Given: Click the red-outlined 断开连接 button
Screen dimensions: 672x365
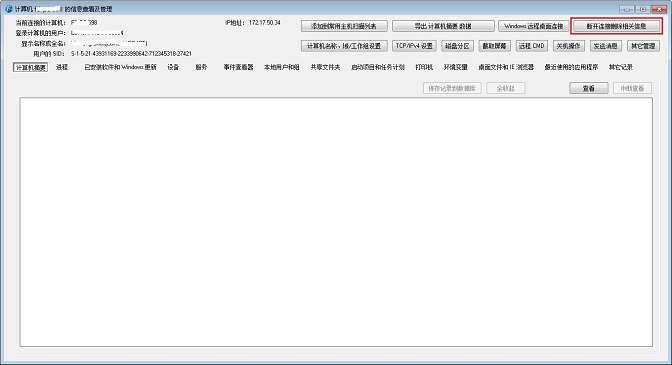Looking at the screenshot, I should (616, 26).
